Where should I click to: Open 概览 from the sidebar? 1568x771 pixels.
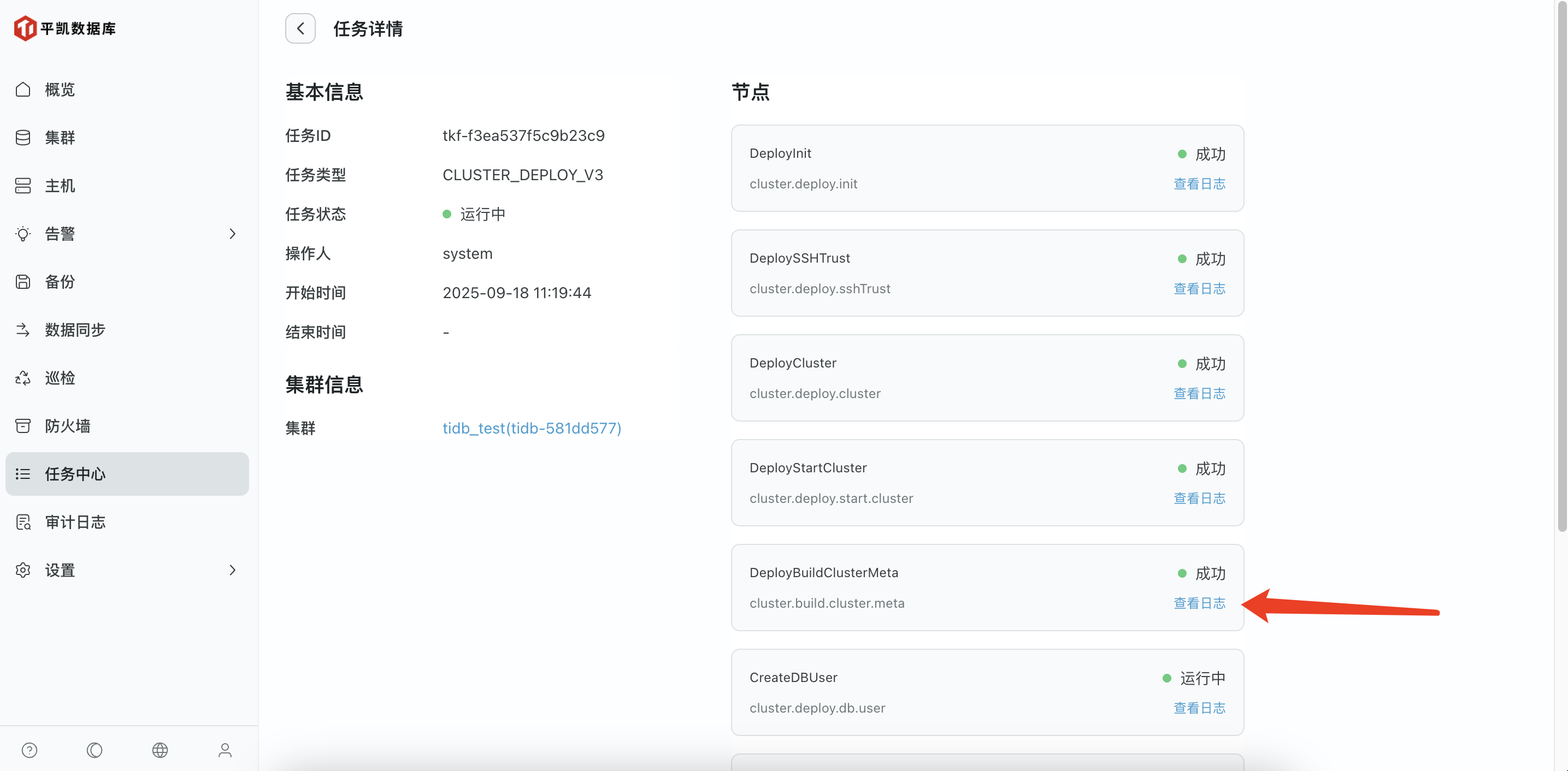click(60, 90)
